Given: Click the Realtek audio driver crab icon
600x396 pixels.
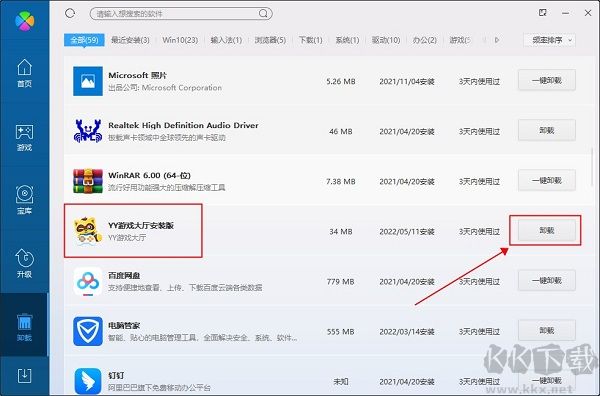Looking at the screenshot, I should pos(88,131).
